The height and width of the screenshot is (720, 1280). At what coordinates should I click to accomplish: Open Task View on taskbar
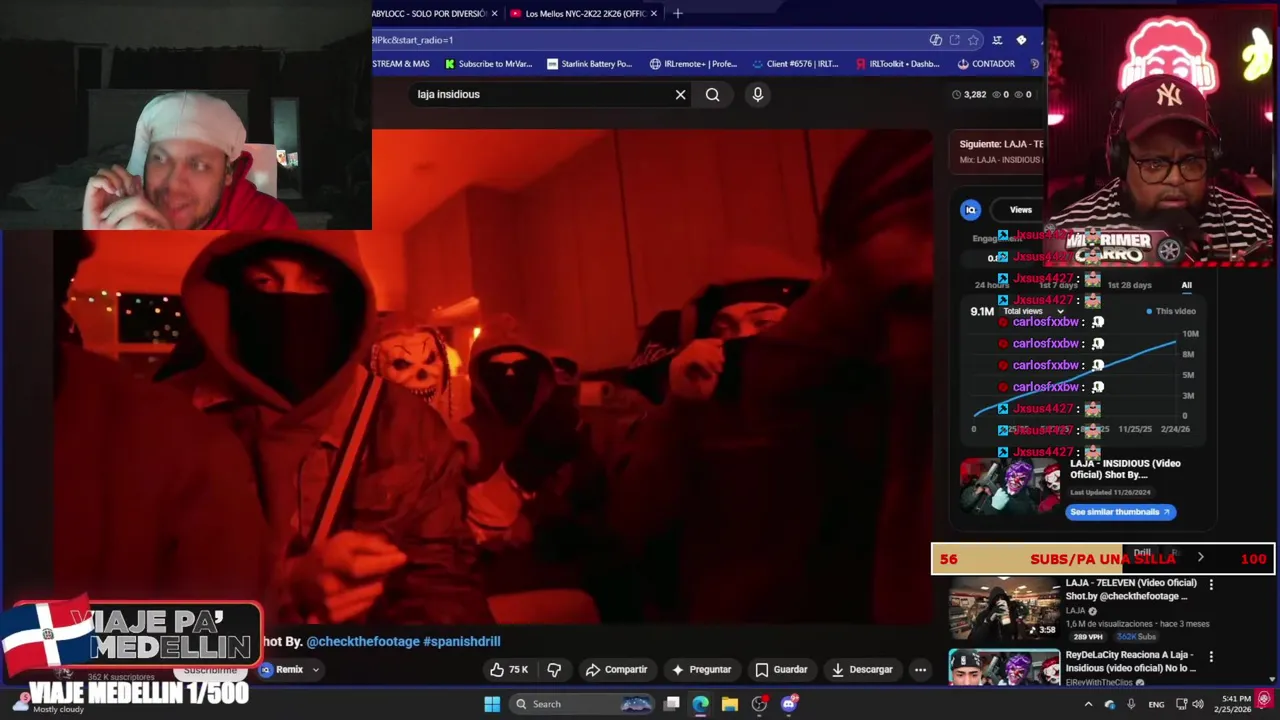[x=672, y=704]
